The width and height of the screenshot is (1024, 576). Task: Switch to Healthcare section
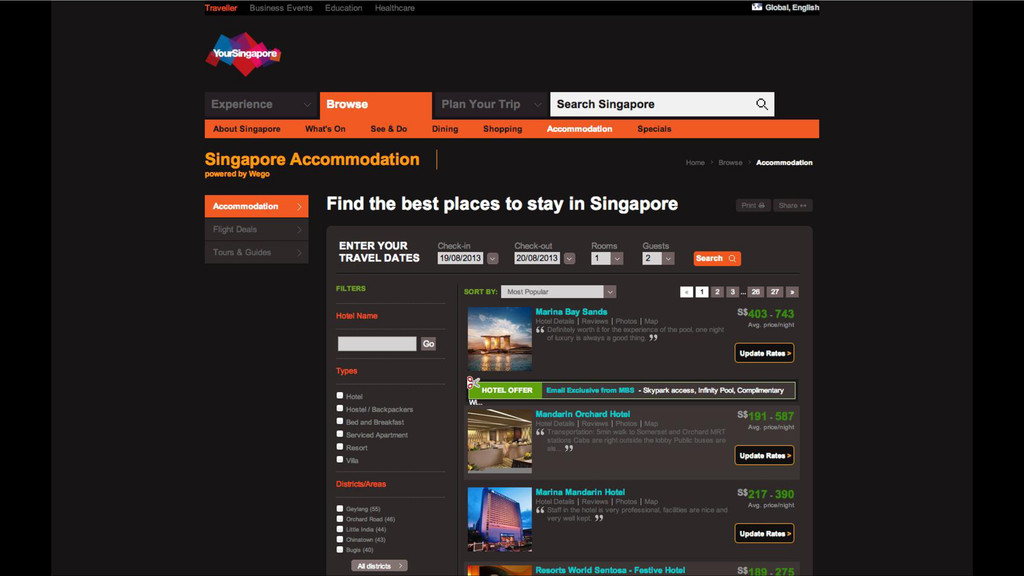click(x=394, y=8)
